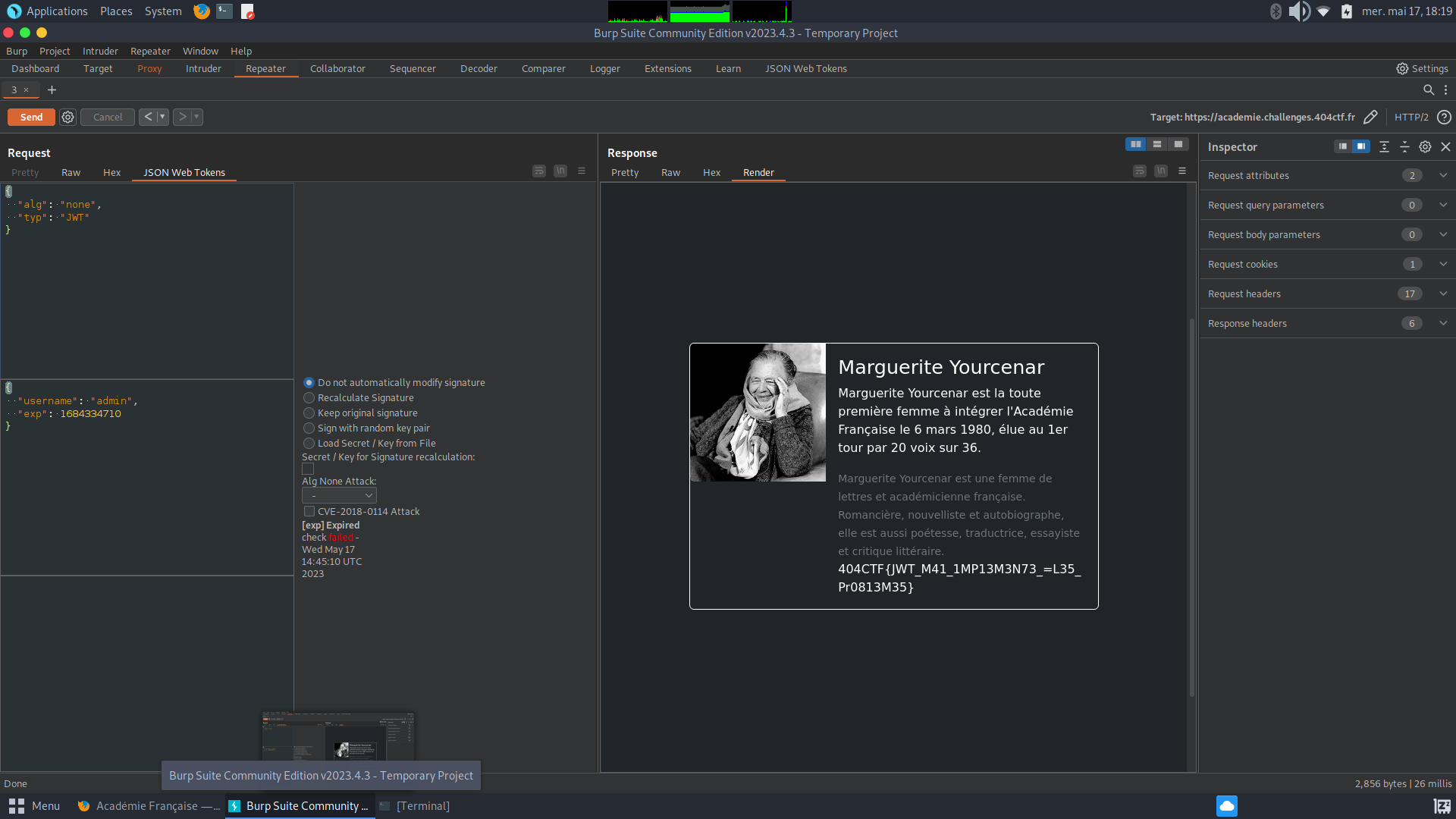
Task: Select the Recalculate Signature radio option
Action: coord(309,398)
